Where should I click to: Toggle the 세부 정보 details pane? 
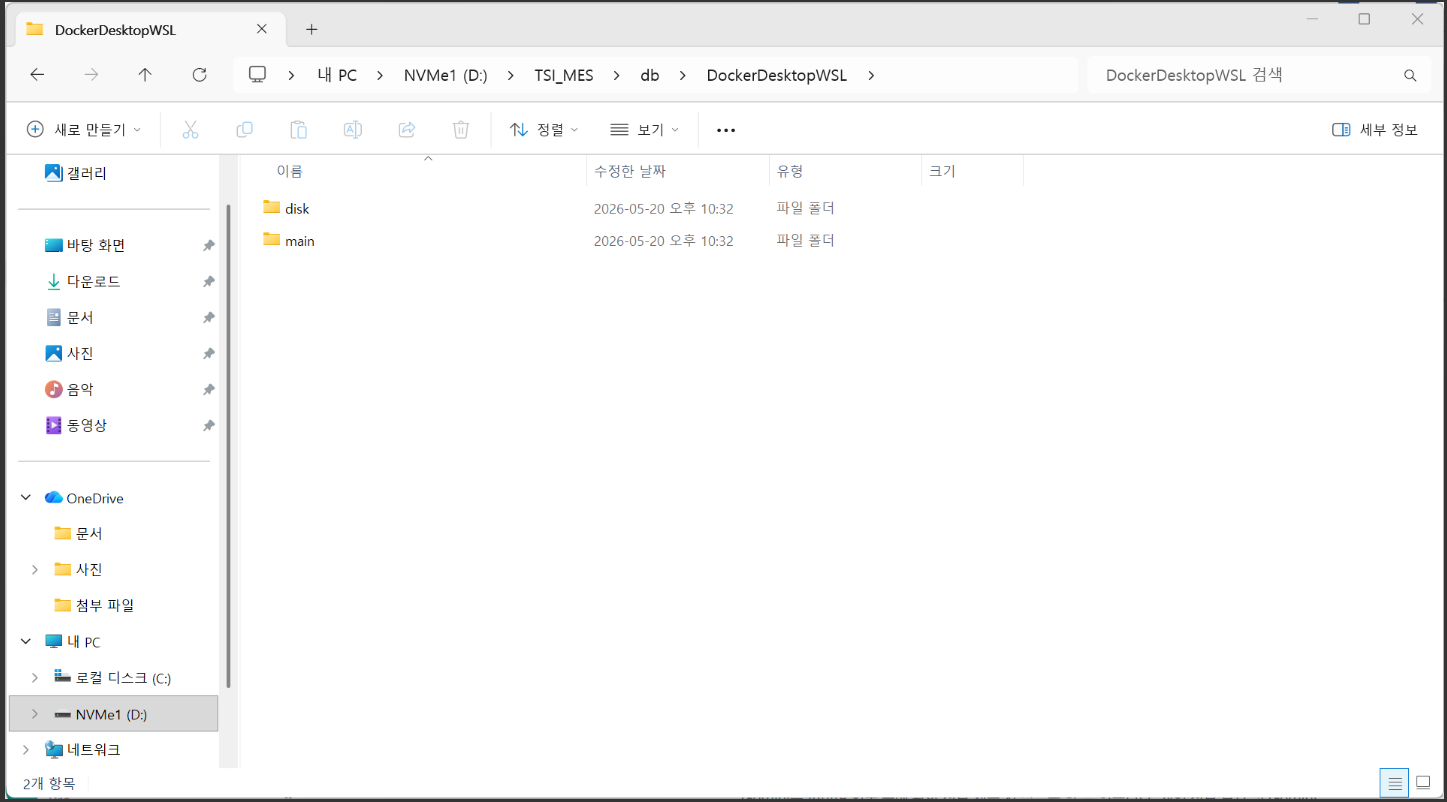(1375, 130)
